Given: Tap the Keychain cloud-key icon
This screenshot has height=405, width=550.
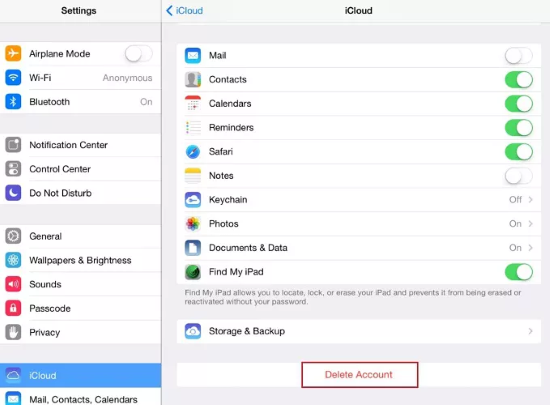Looking at the screenshot, I should pos(193,200).
